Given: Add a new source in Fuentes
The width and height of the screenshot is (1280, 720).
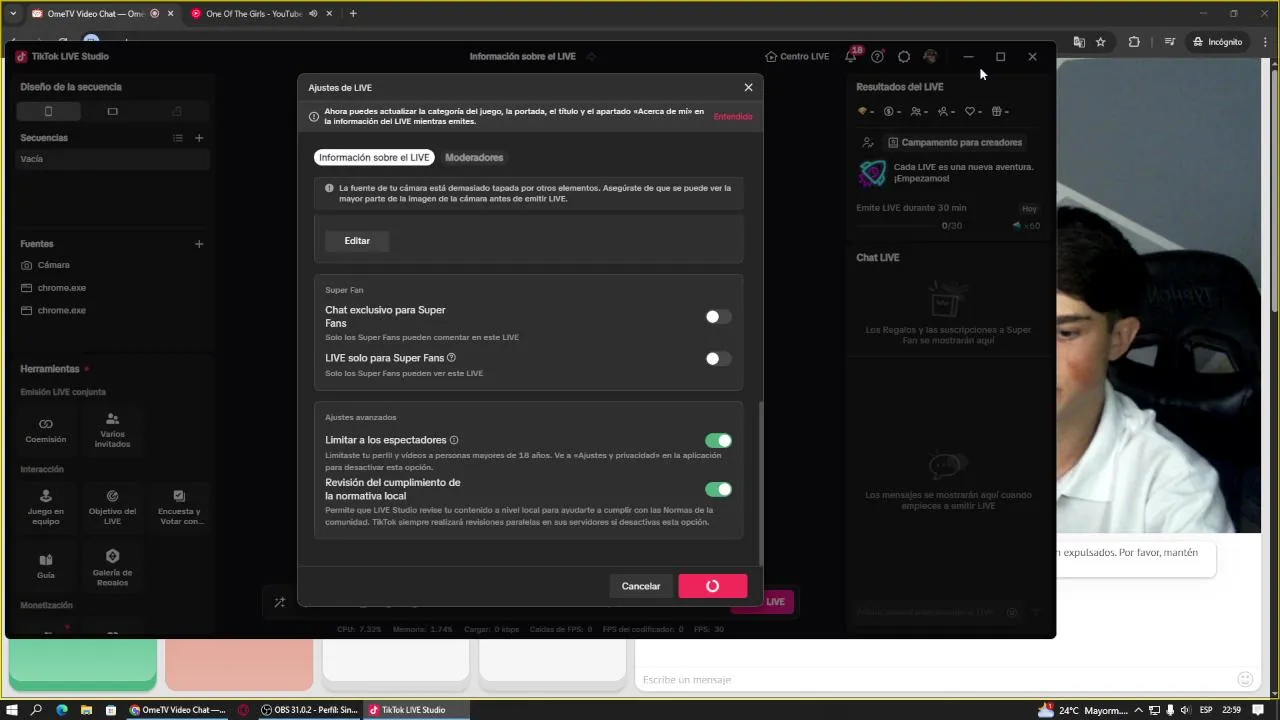Looking at the screenshot, I should tap(199, 244).
